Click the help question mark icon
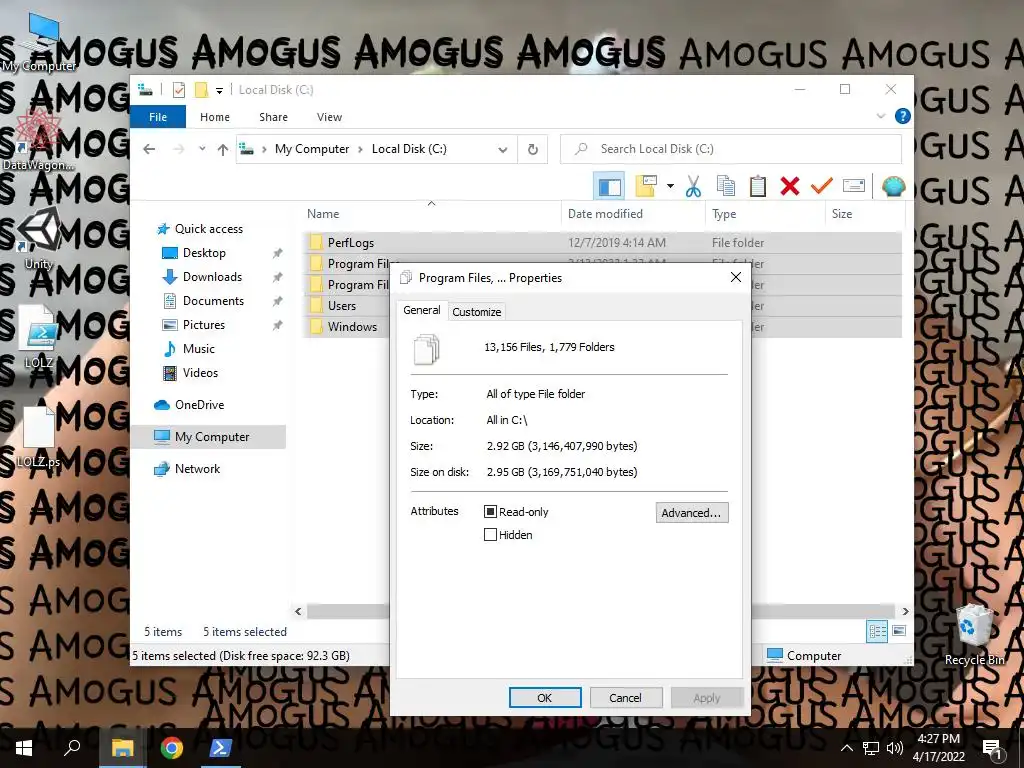The height and width of the screenshot is (768, 1024). (x=903, y=116)
